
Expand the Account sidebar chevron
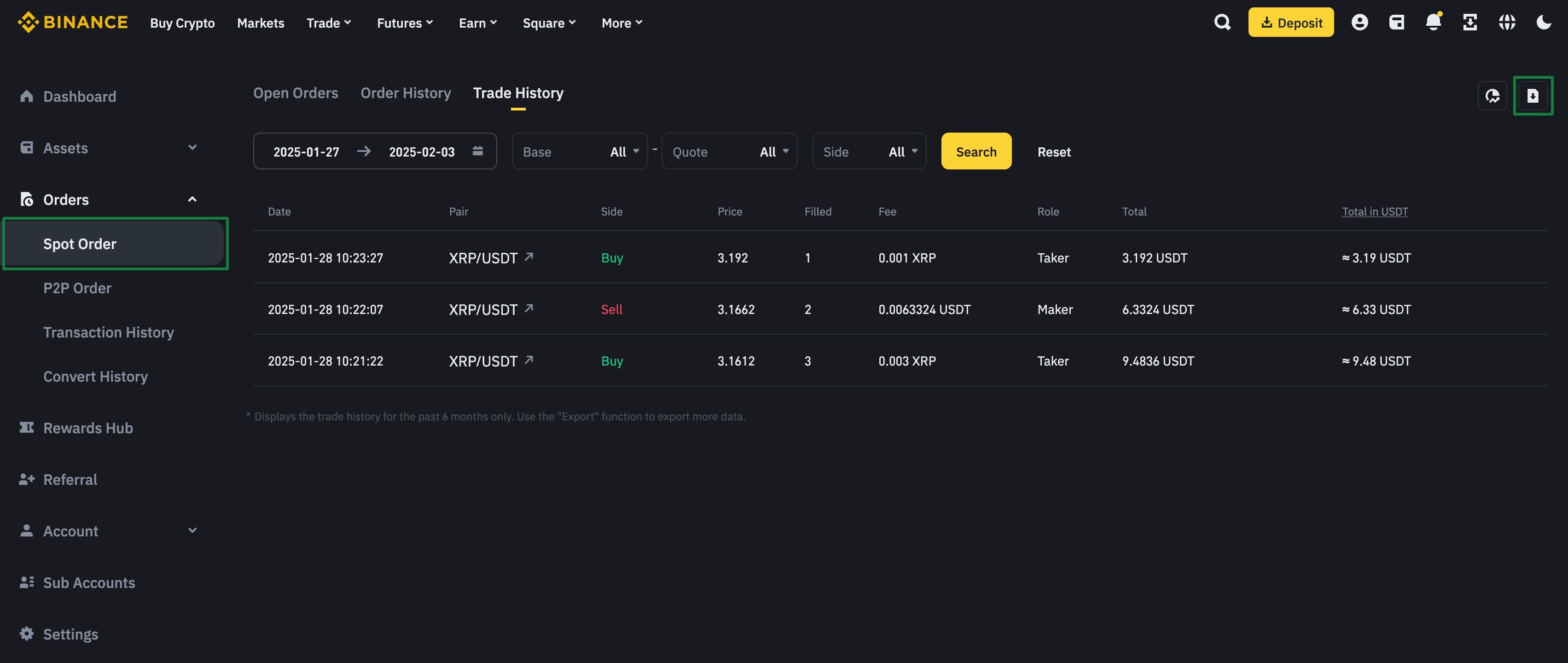(192, 530)
